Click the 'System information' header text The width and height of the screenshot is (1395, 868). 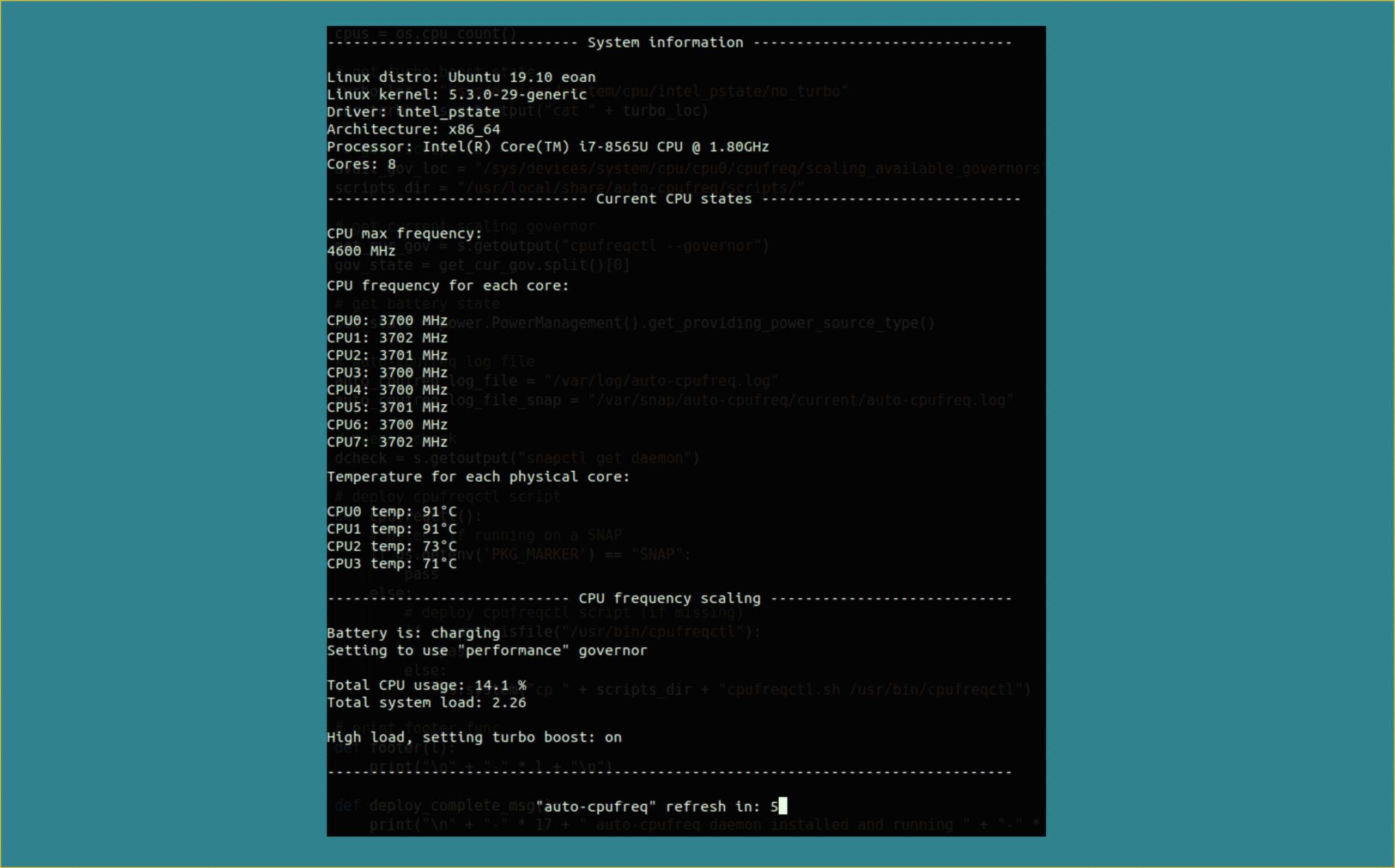point(665,43)
